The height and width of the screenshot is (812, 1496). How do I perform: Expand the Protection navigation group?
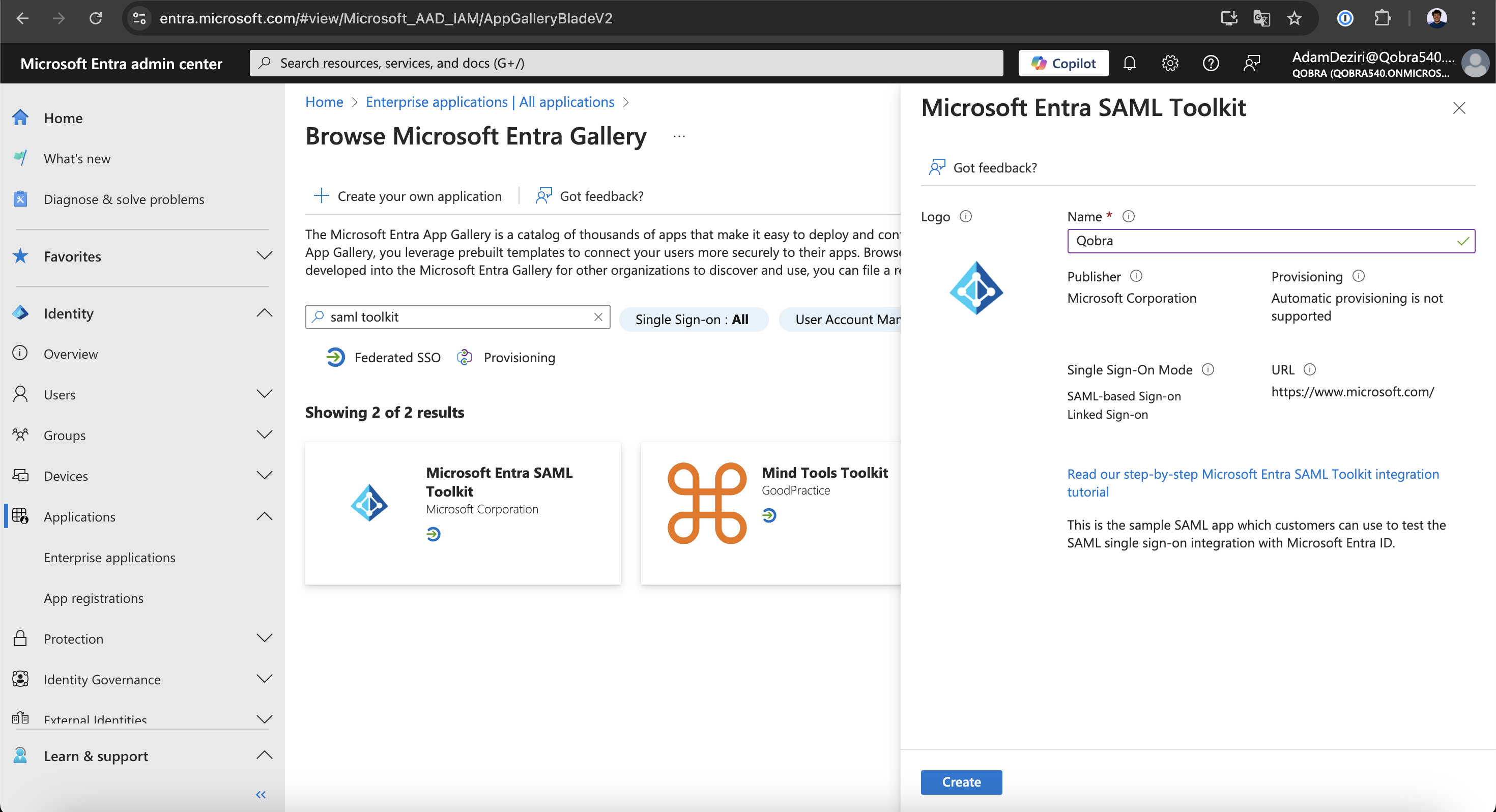coord(264,639)
